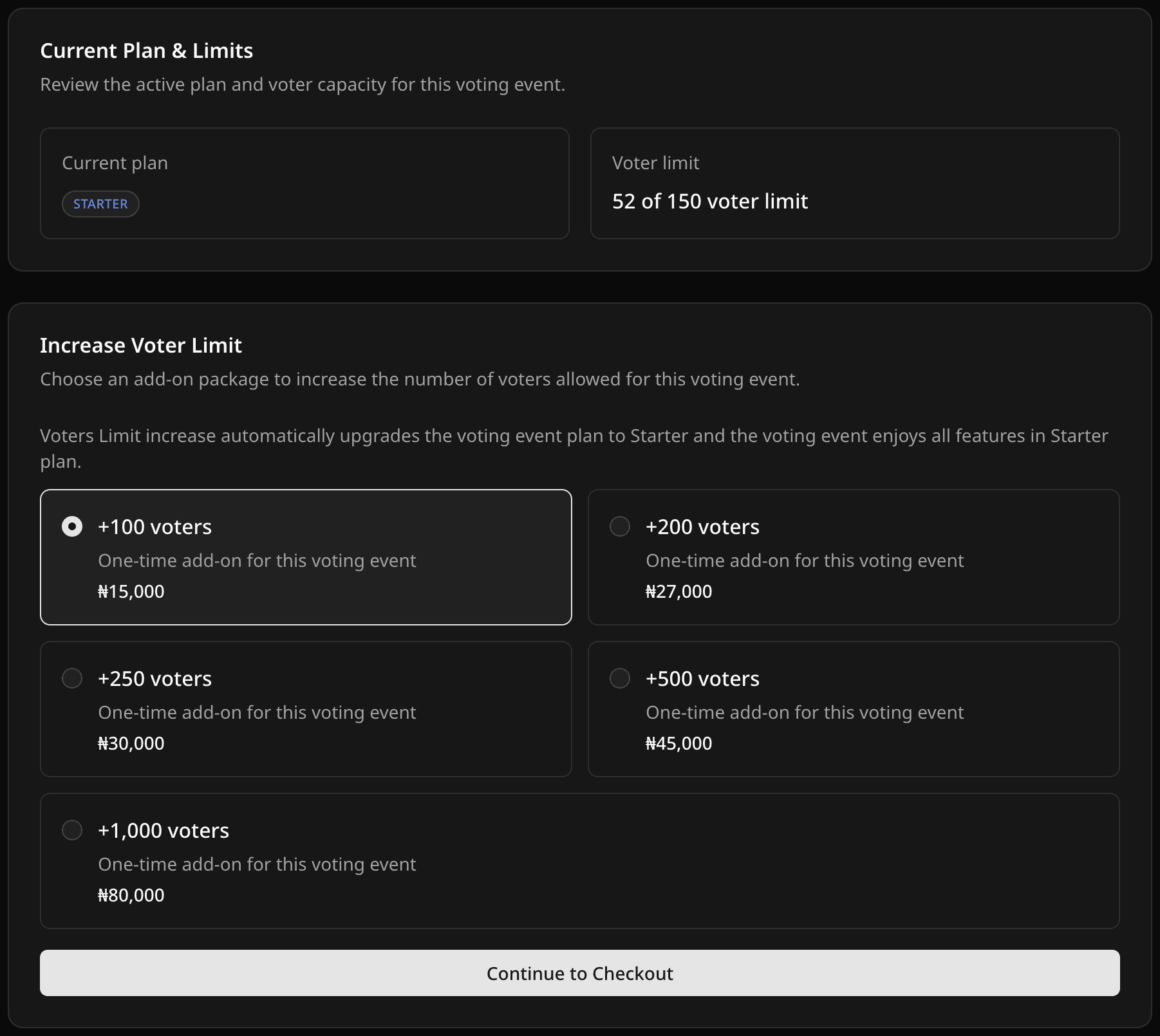Click the ₦80,000 price text
Image resolution: width=1160 pixels, height=1036 pixels.
131,895
